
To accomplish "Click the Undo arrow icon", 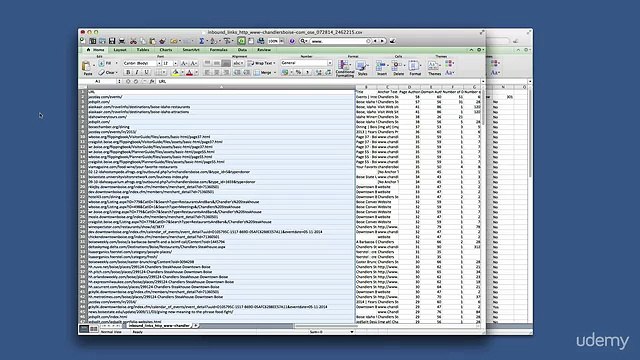I will click(173, 41).
